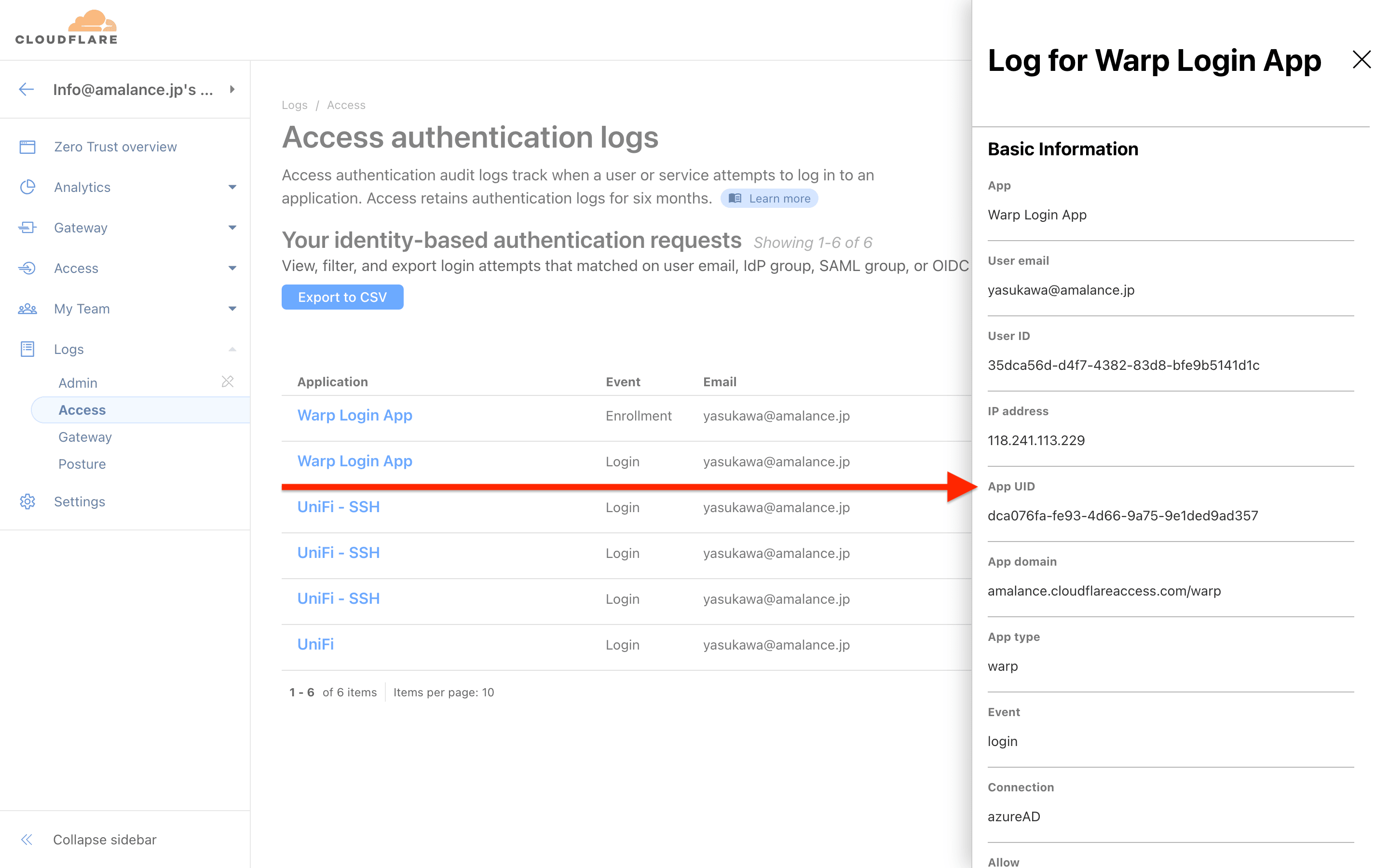The width and height of the screenshot is (1389, 868).
Task: Click the Cloudflare logo
Action: pyautogui.click(x=66, y=27)
